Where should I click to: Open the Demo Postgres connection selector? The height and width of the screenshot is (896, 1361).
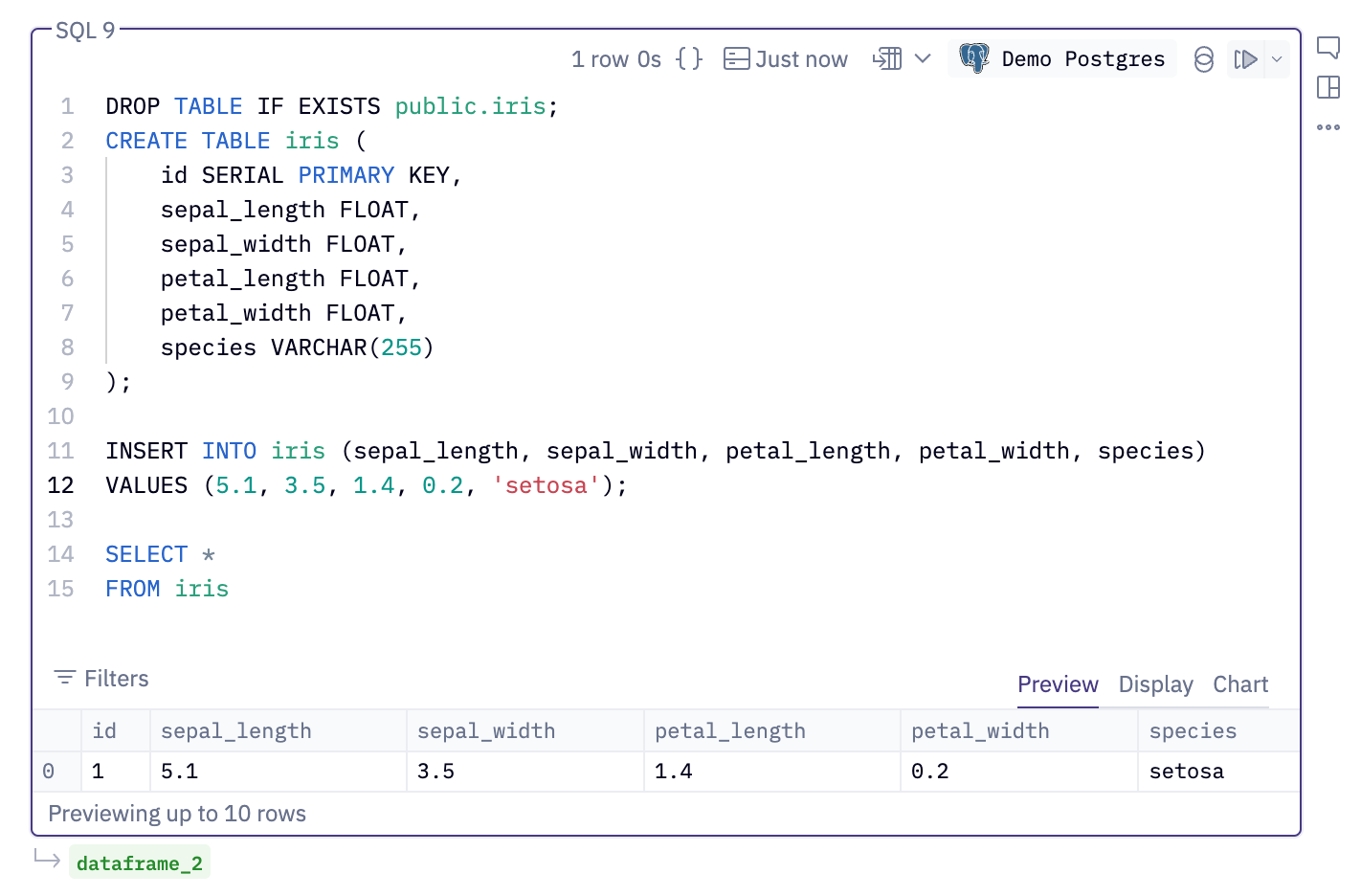pos(1062,59)
